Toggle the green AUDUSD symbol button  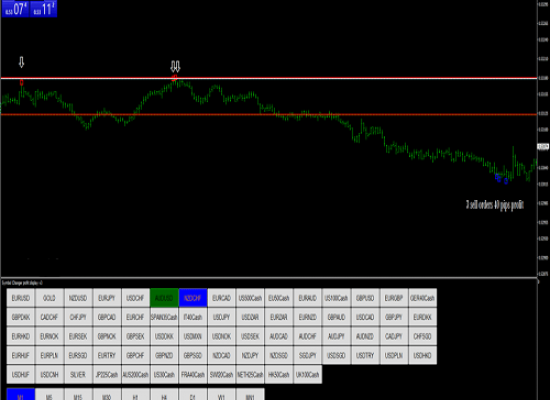point(164,298)
